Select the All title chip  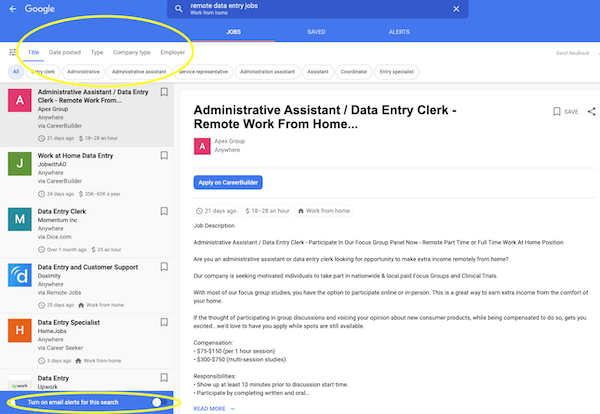(x=16, y=72)
